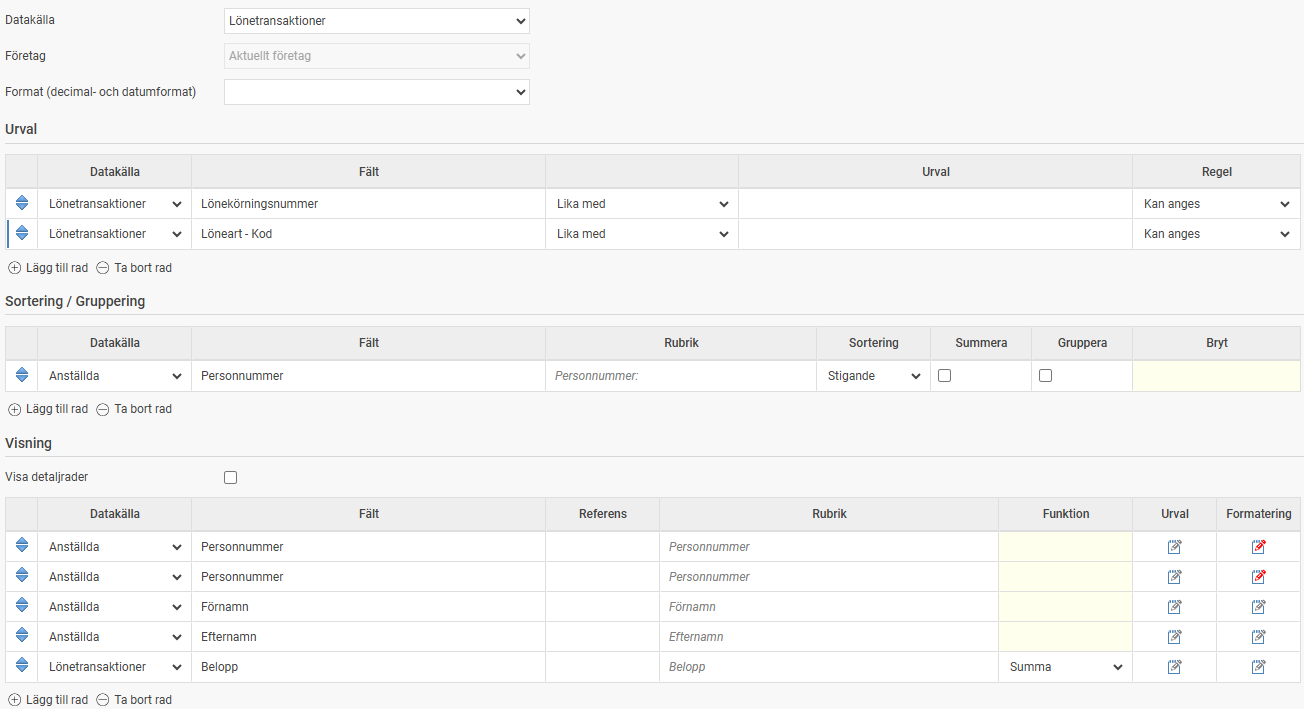Open the Urval edit icon for Förnamn

1174,607
